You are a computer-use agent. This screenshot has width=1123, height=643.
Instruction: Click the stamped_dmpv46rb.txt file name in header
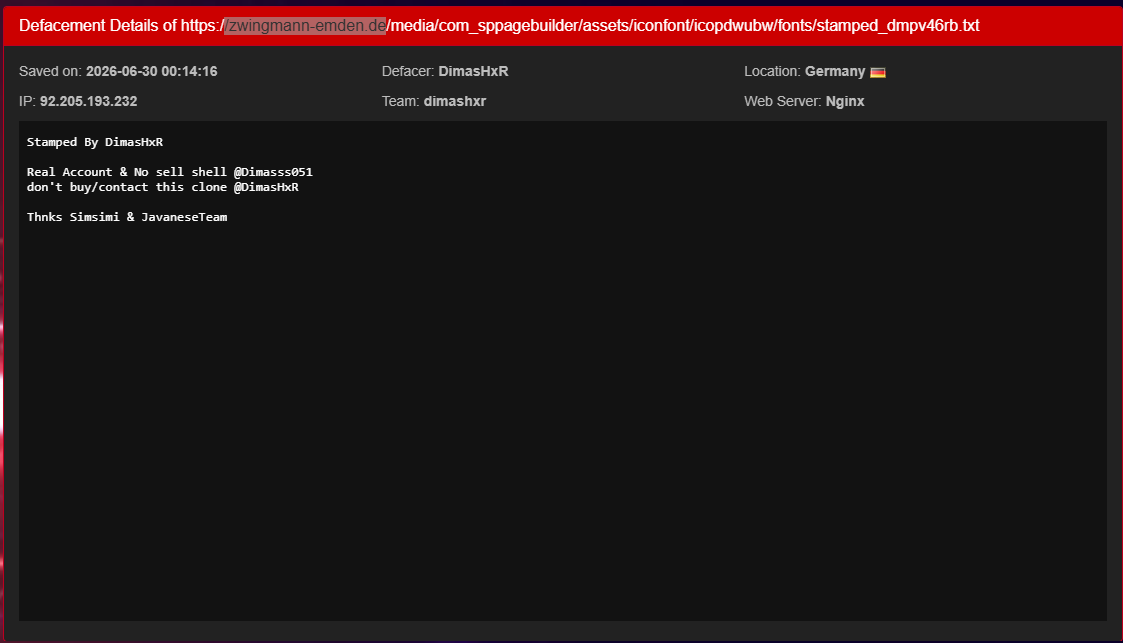[898, 26]
